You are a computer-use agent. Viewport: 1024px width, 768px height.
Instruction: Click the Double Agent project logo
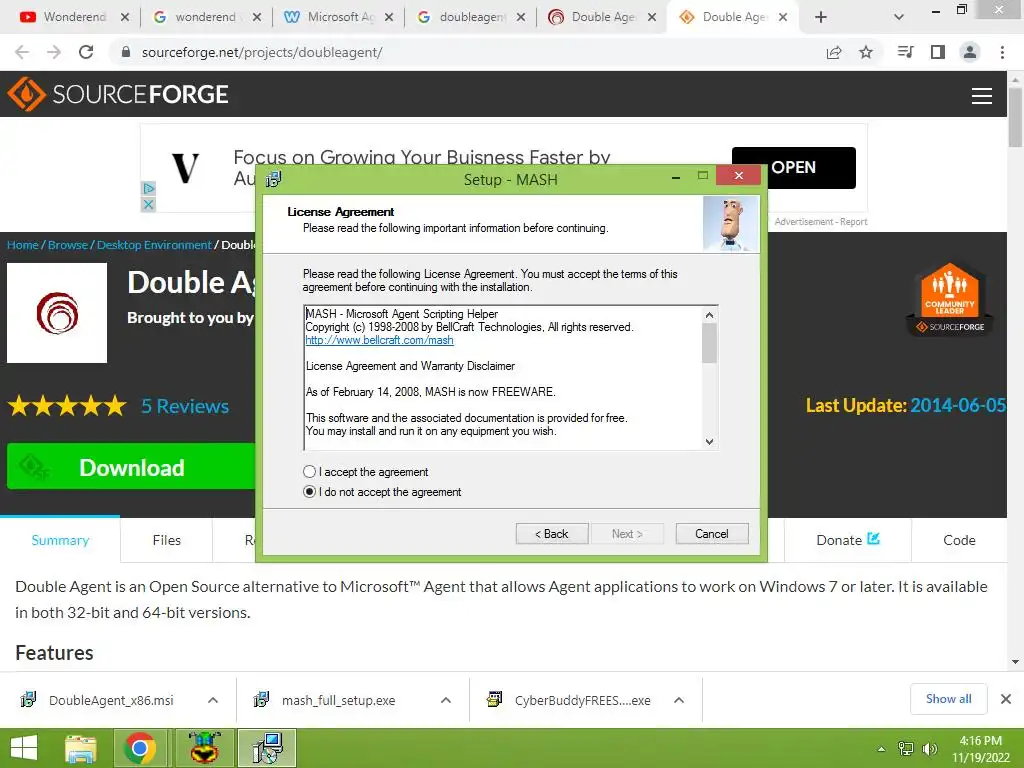click(x=57, y=313)
